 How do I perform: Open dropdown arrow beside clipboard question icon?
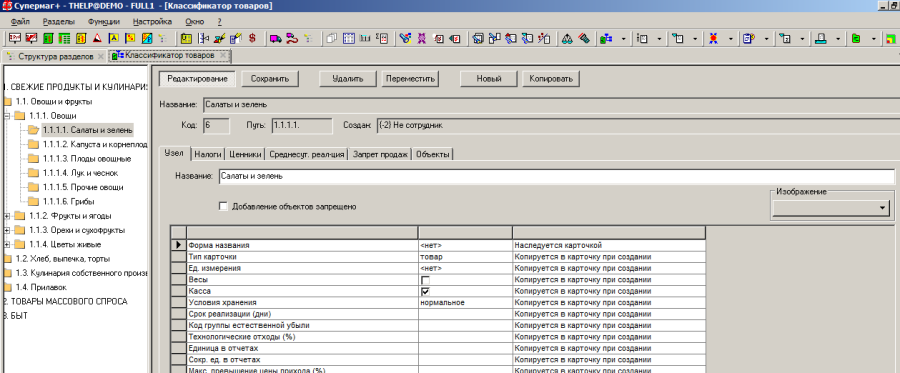tap(766, 38)
